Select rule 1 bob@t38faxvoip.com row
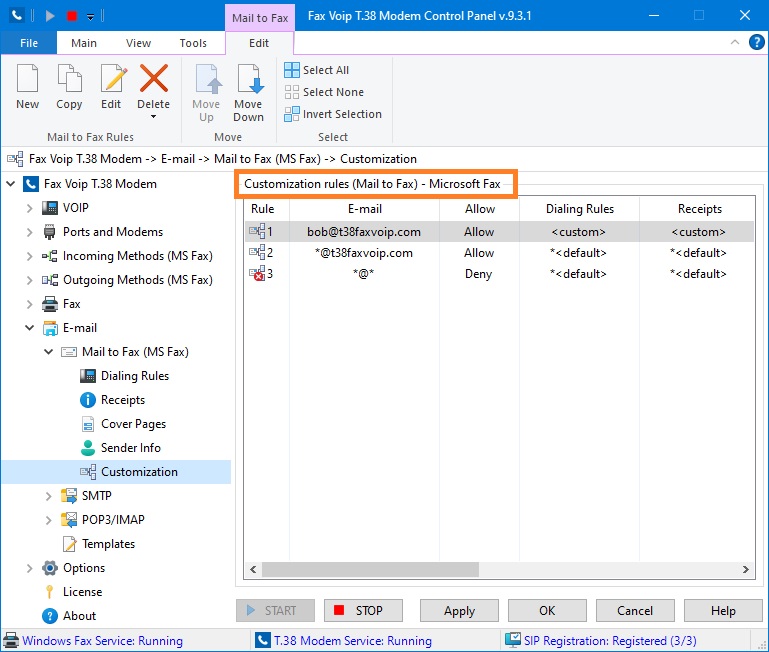The height and width of the screenshot is (652, 769). 499,232
